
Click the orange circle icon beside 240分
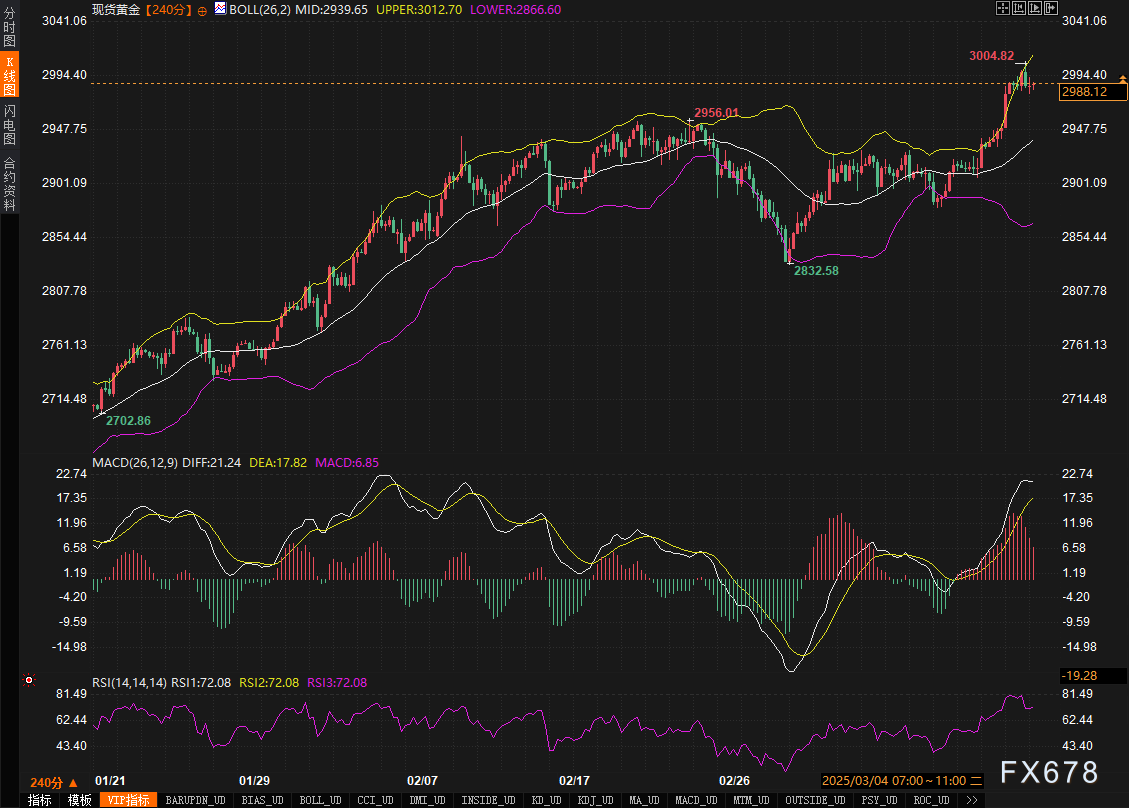(203, 9)
